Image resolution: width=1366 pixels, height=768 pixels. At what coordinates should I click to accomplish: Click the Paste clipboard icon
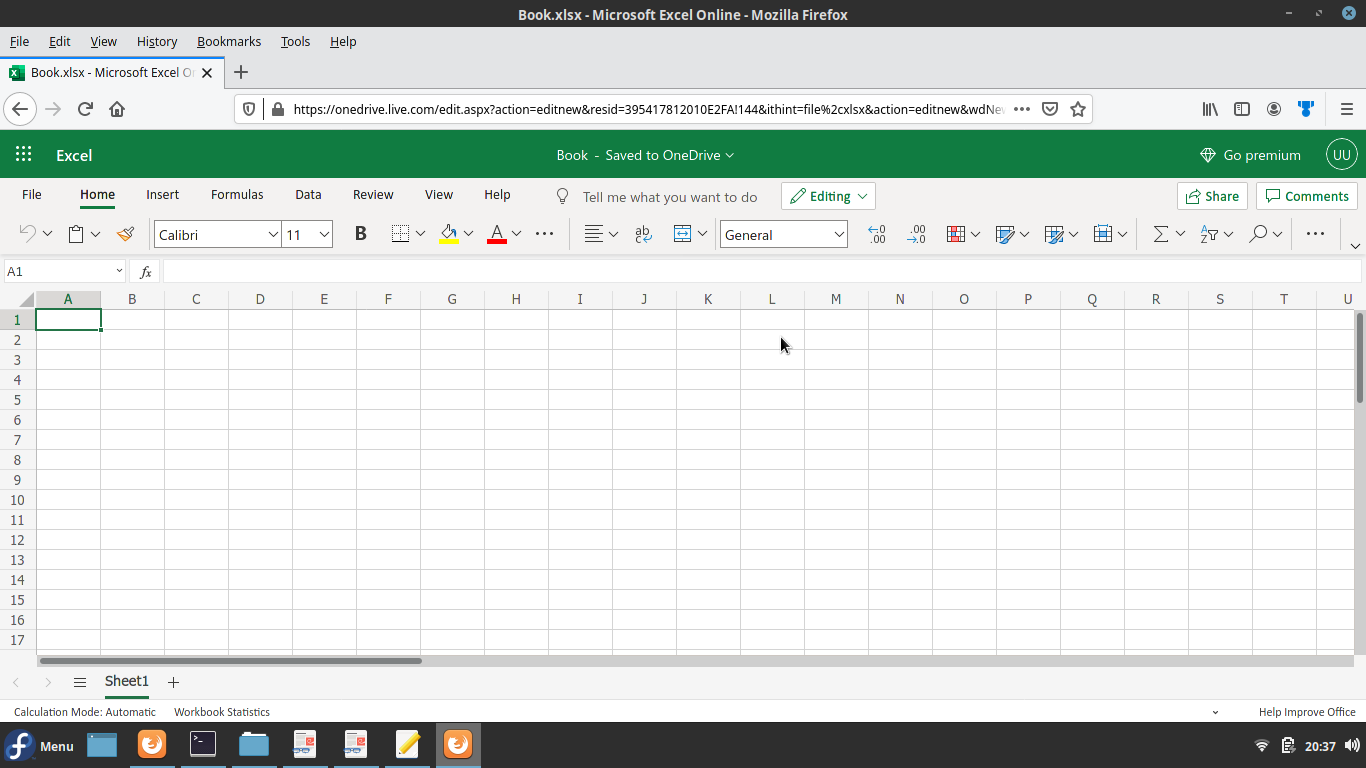pyautogui.click(x=76, y=234)
